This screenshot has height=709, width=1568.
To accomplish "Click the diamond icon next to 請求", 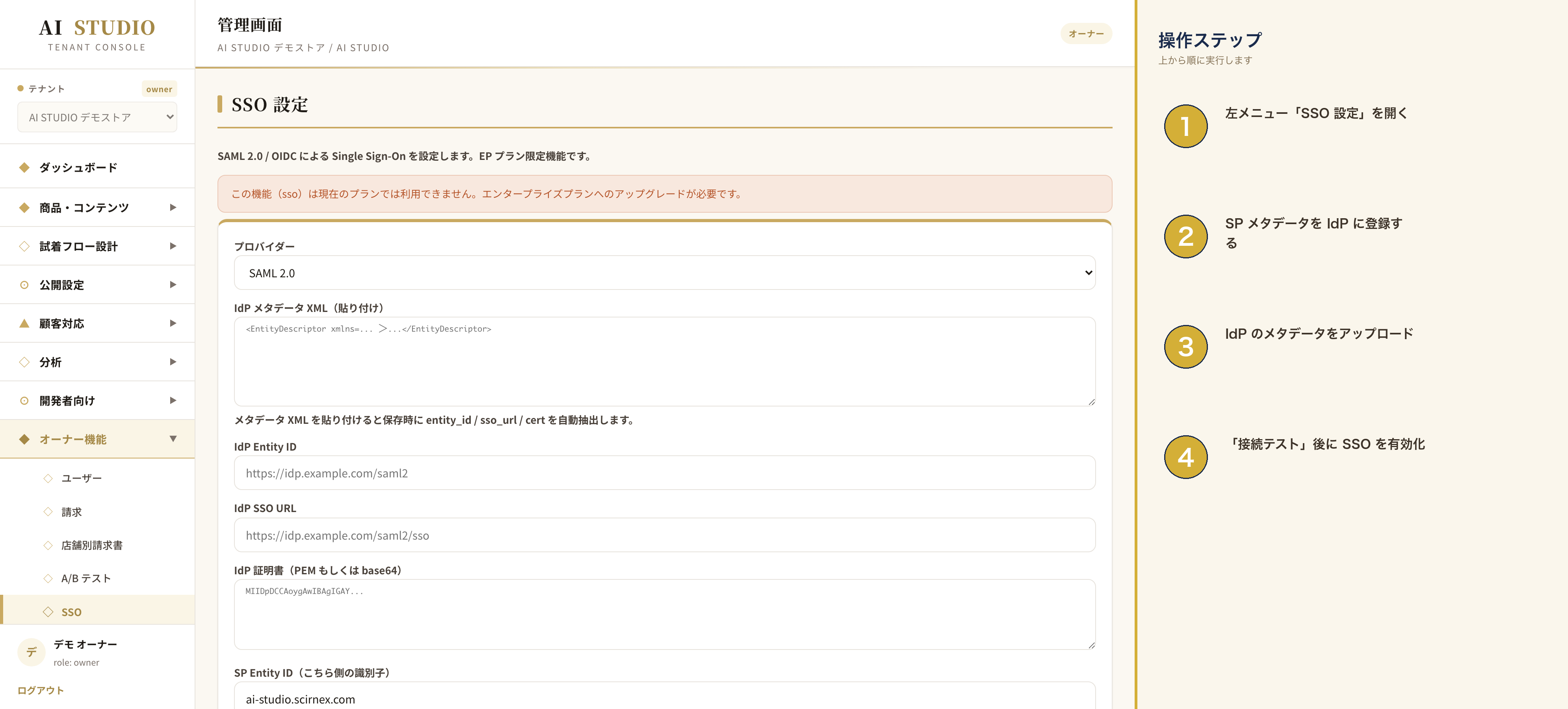I will coord(48,512).
